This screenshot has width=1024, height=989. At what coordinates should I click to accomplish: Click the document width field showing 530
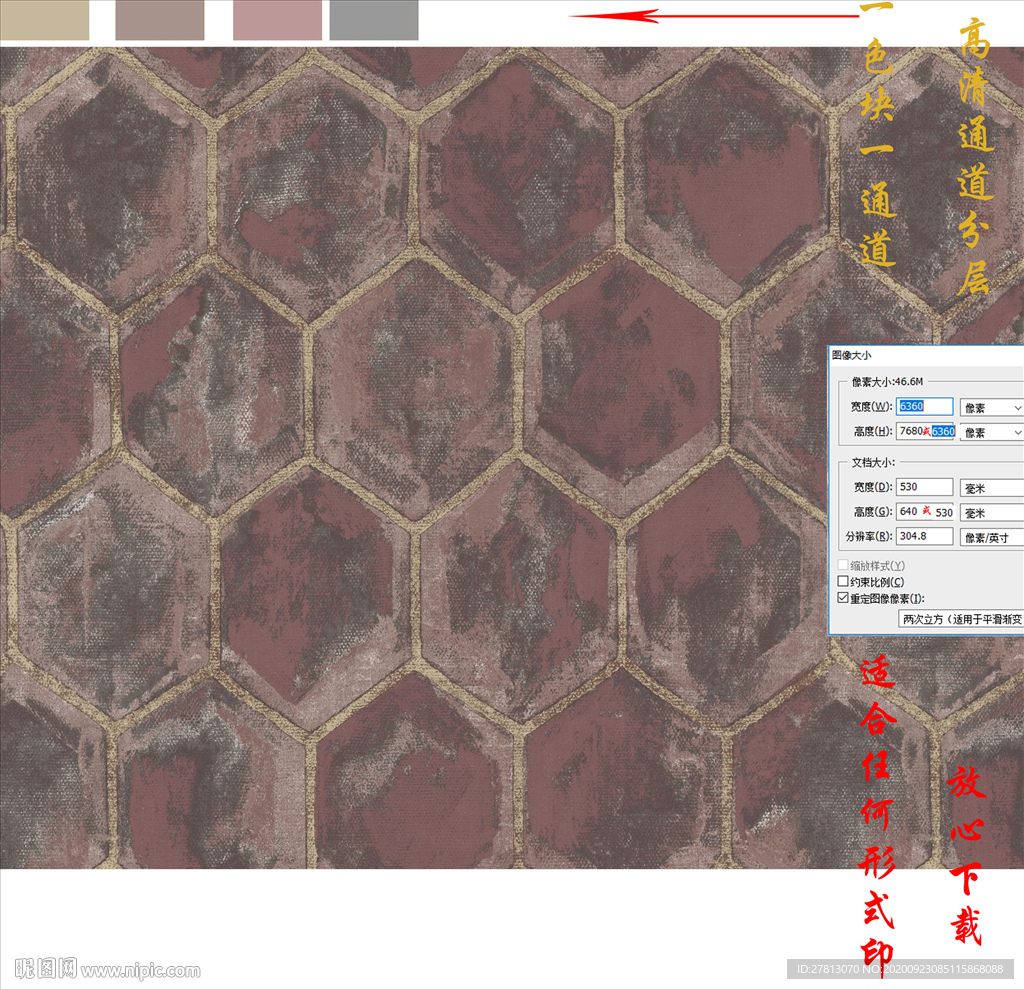tap(924, 487)
